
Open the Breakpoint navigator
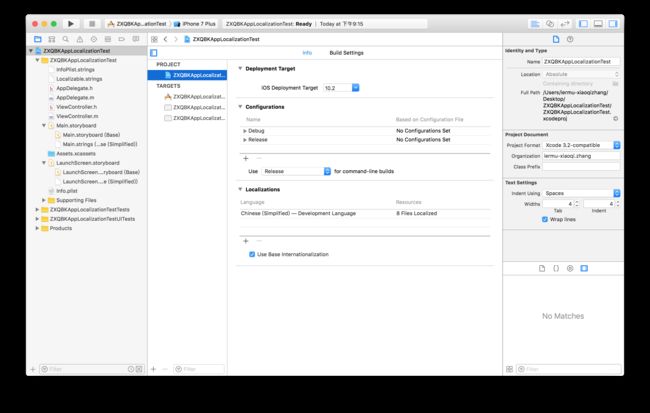(x=121, y=39)
